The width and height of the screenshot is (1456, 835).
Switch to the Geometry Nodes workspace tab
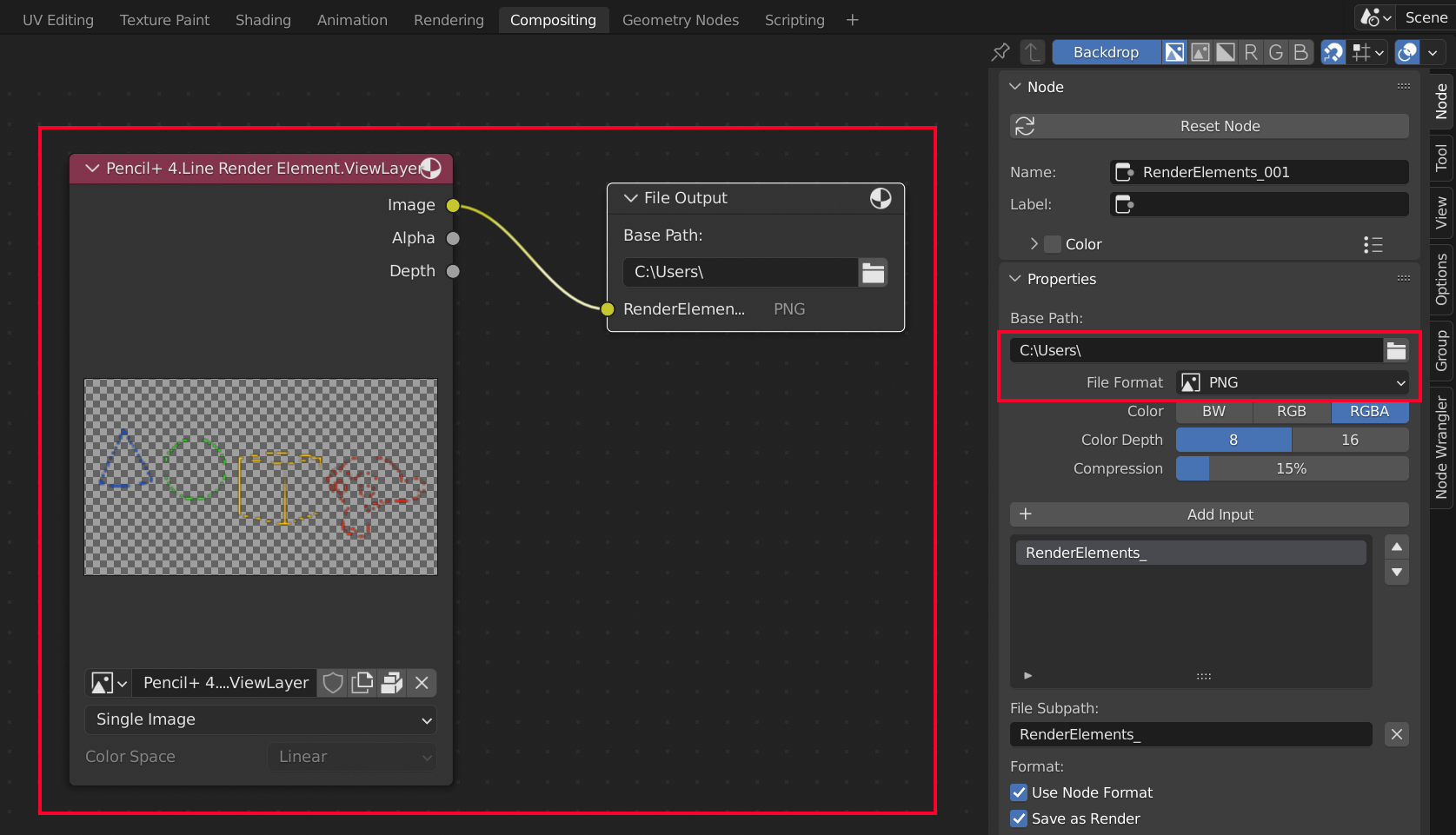tap(680, 20)
